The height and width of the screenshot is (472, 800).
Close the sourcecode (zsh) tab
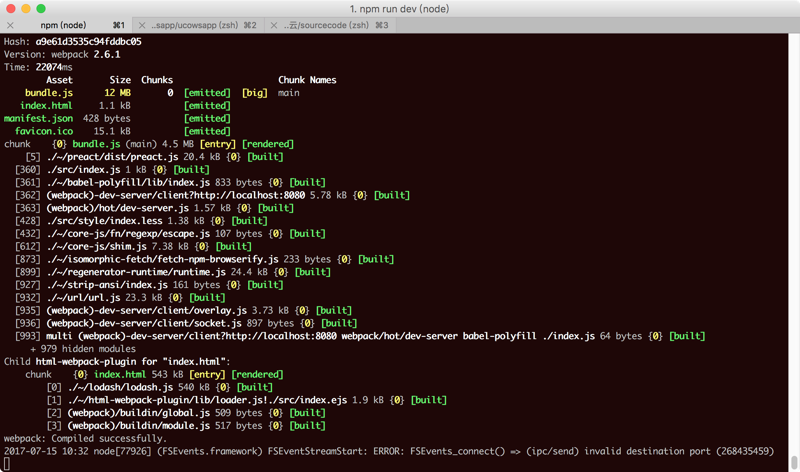[x=274, y=25]
